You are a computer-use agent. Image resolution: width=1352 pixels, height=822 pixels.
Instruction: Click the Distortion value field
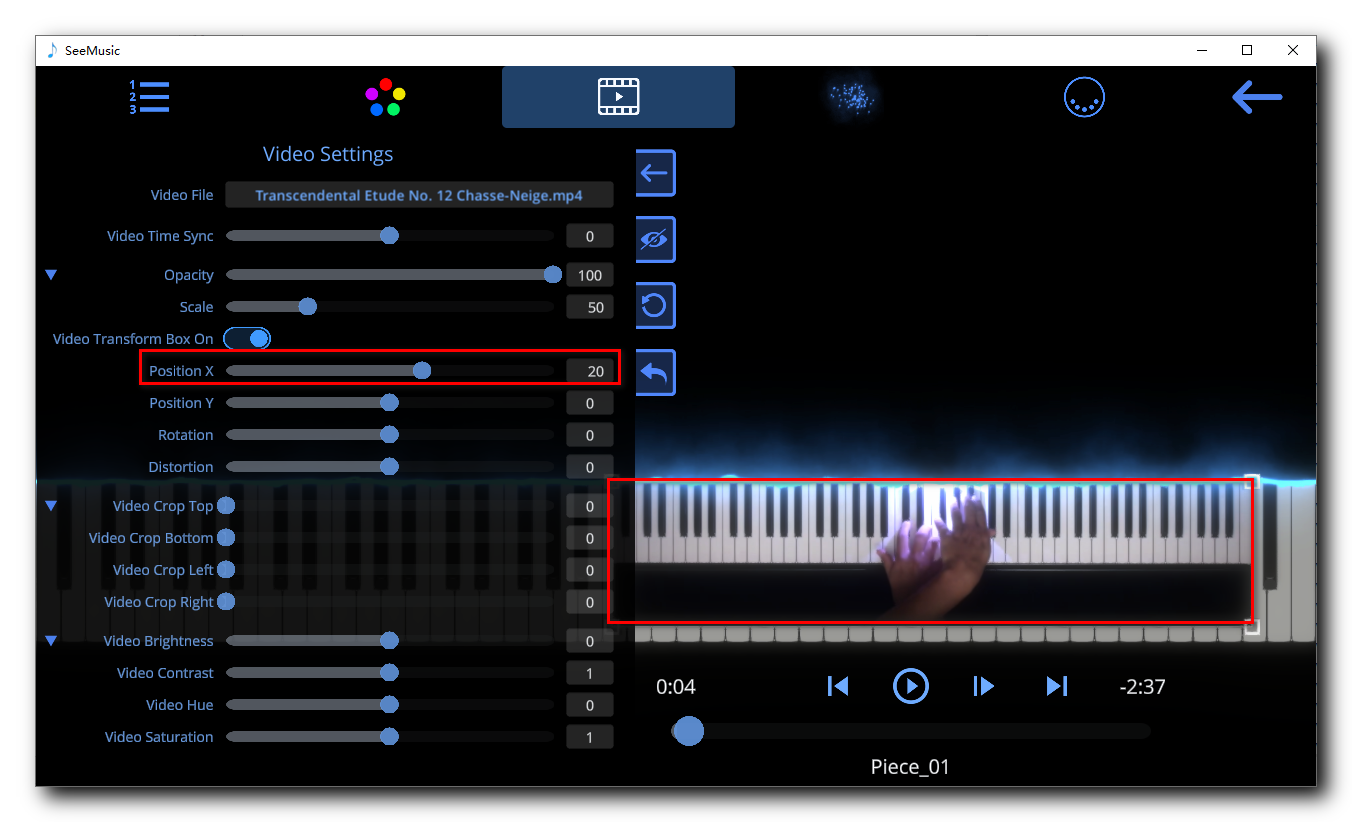pos(590,467)
